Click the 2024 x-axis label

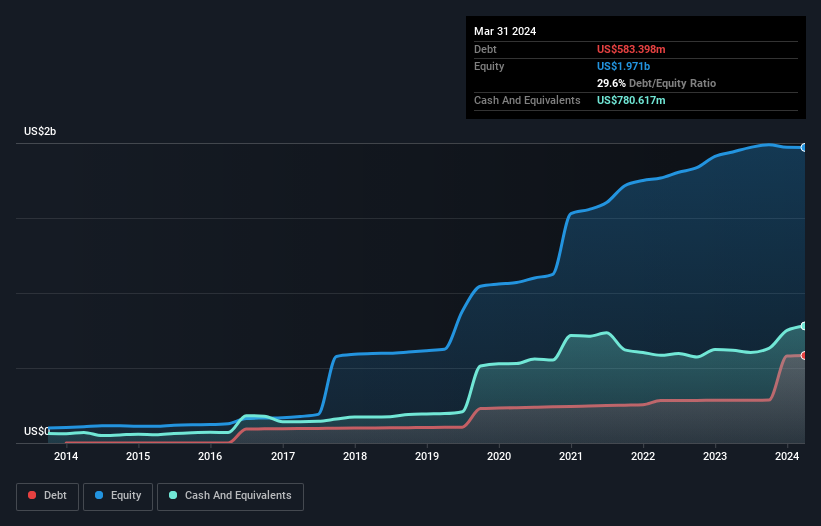tap(787, 456)
